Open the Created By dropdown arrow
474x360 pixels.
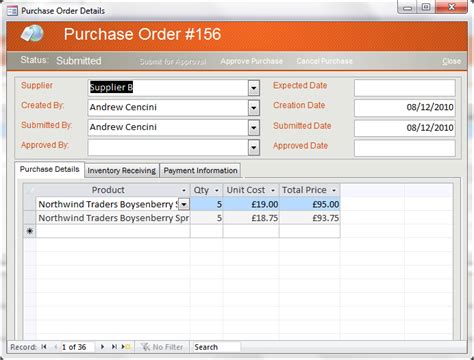(254, 108)
